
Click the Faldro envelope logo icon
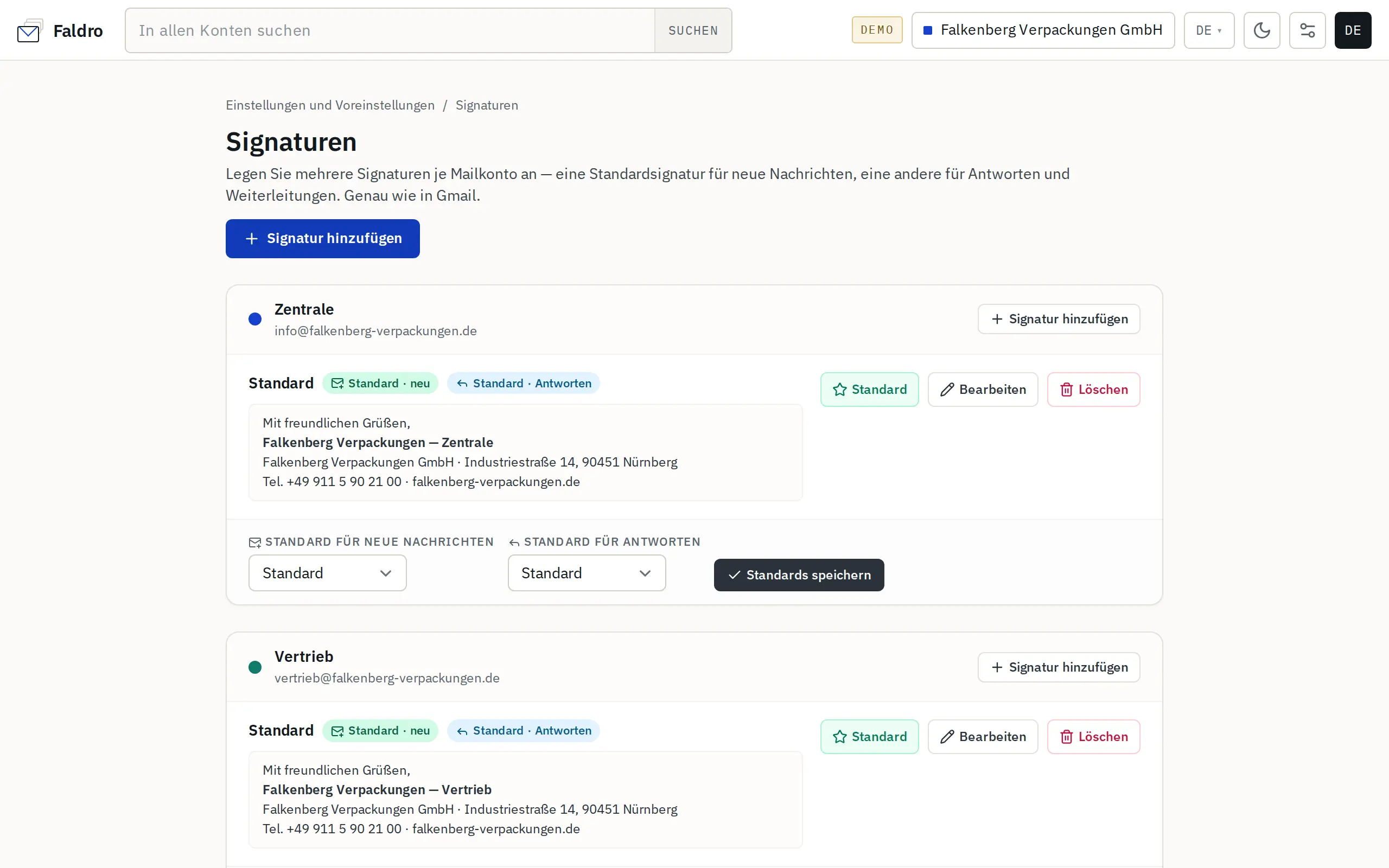pyautogui.click(x=30, y=30)
